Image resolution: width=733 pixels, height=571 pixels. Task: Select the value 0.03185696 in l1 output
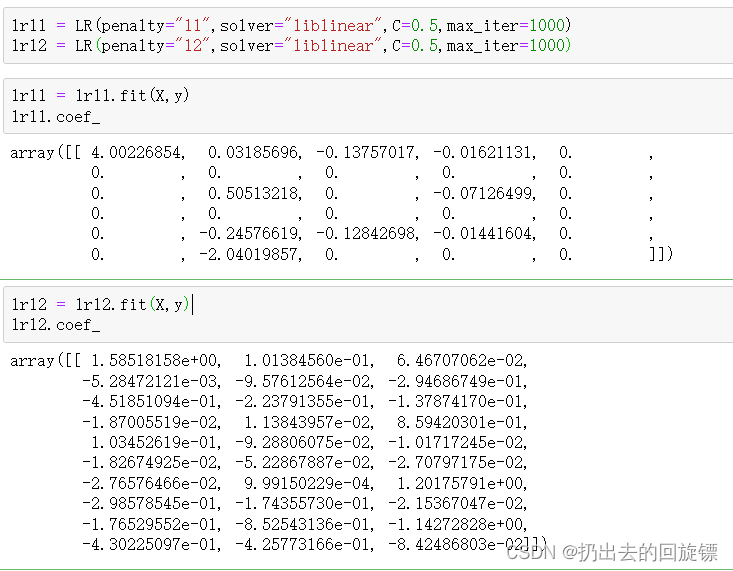click(x=252, y=152)
